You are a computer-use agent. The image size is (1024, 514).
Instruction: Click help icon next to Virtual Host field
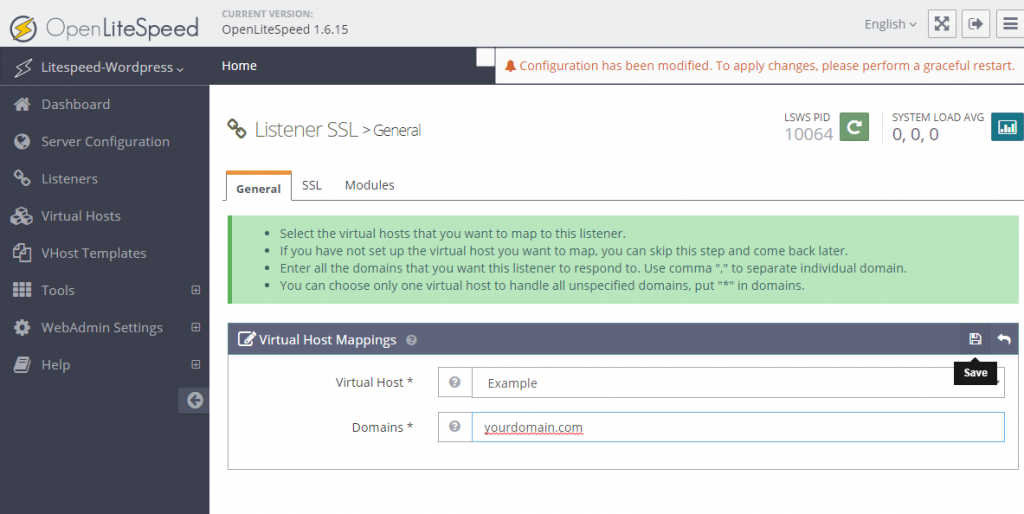pos(455,382)
